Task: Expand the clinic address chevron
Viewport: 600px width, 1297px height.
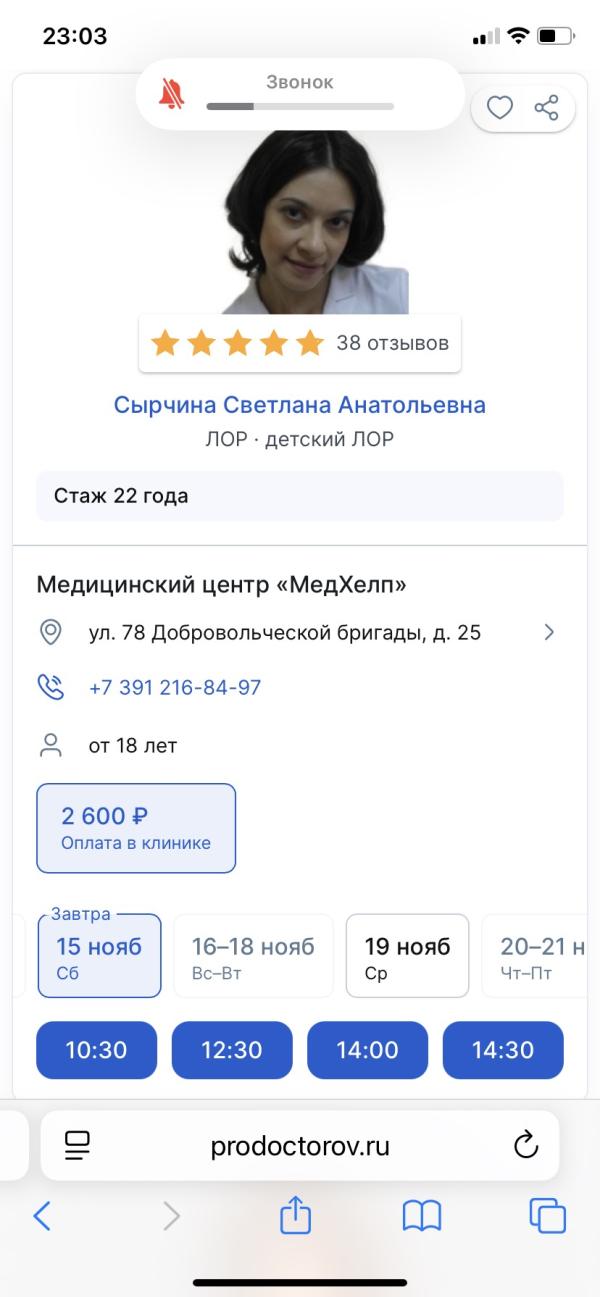Action: (548, 632)
